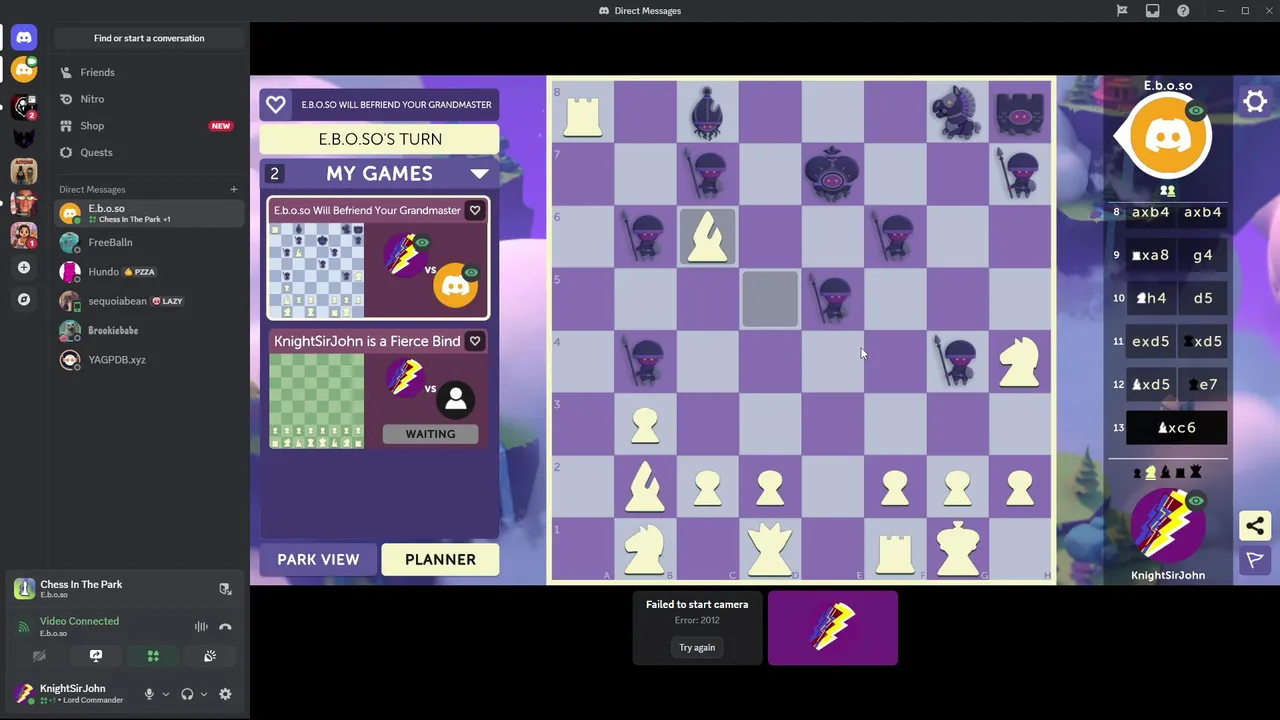Collapse the MY GAMES list arrow
Screen dimensions: 1280x720
479,174
